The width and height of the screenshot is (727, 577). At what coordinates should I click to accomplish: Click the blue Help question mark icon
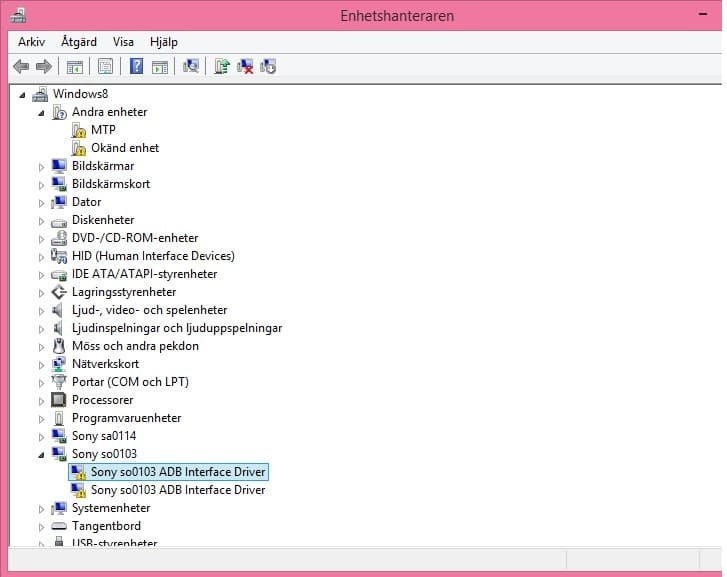pos(136,67)
